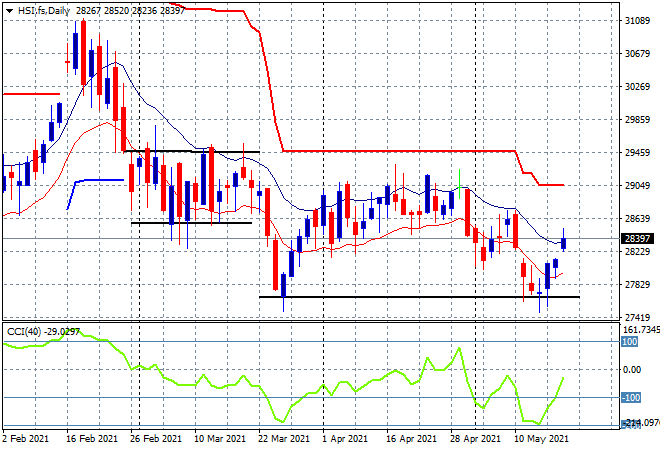Viewport: 660px width, 450px height.
Task: Click the 22 Mar 2021 date label
Action: [284, 439]
